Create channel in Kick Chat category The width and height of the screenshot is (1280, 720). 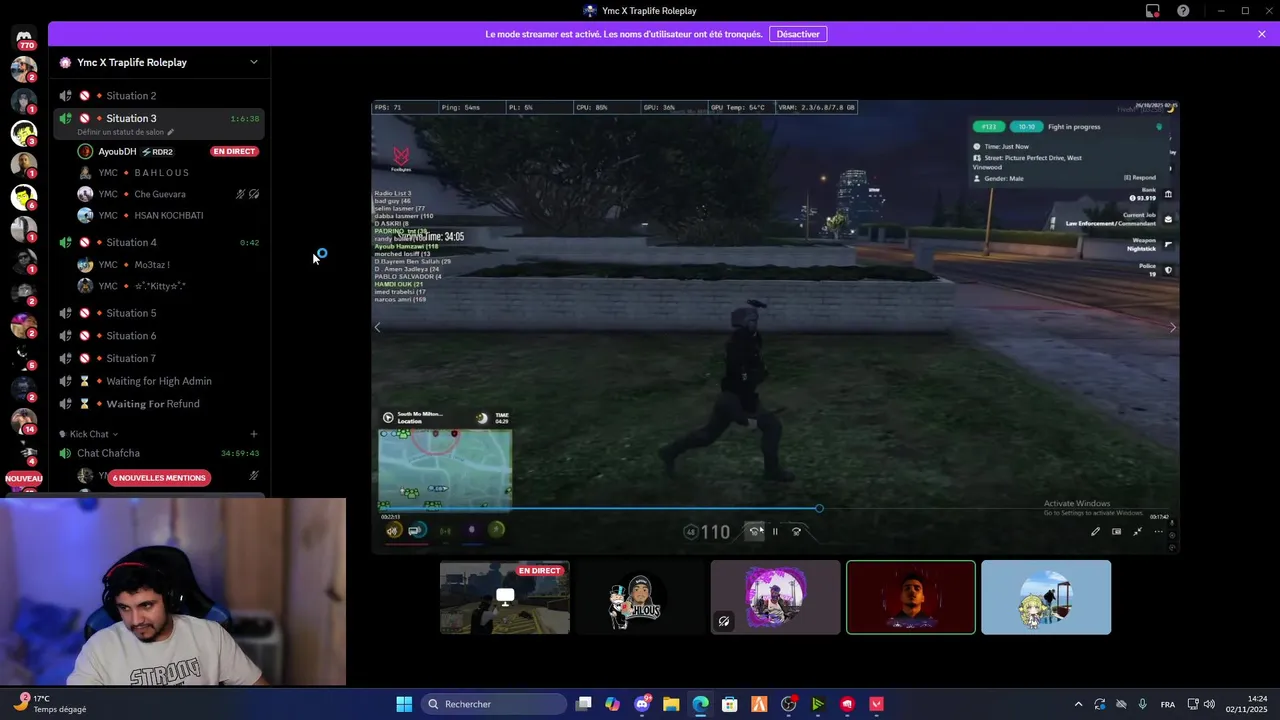click(253, 434)
